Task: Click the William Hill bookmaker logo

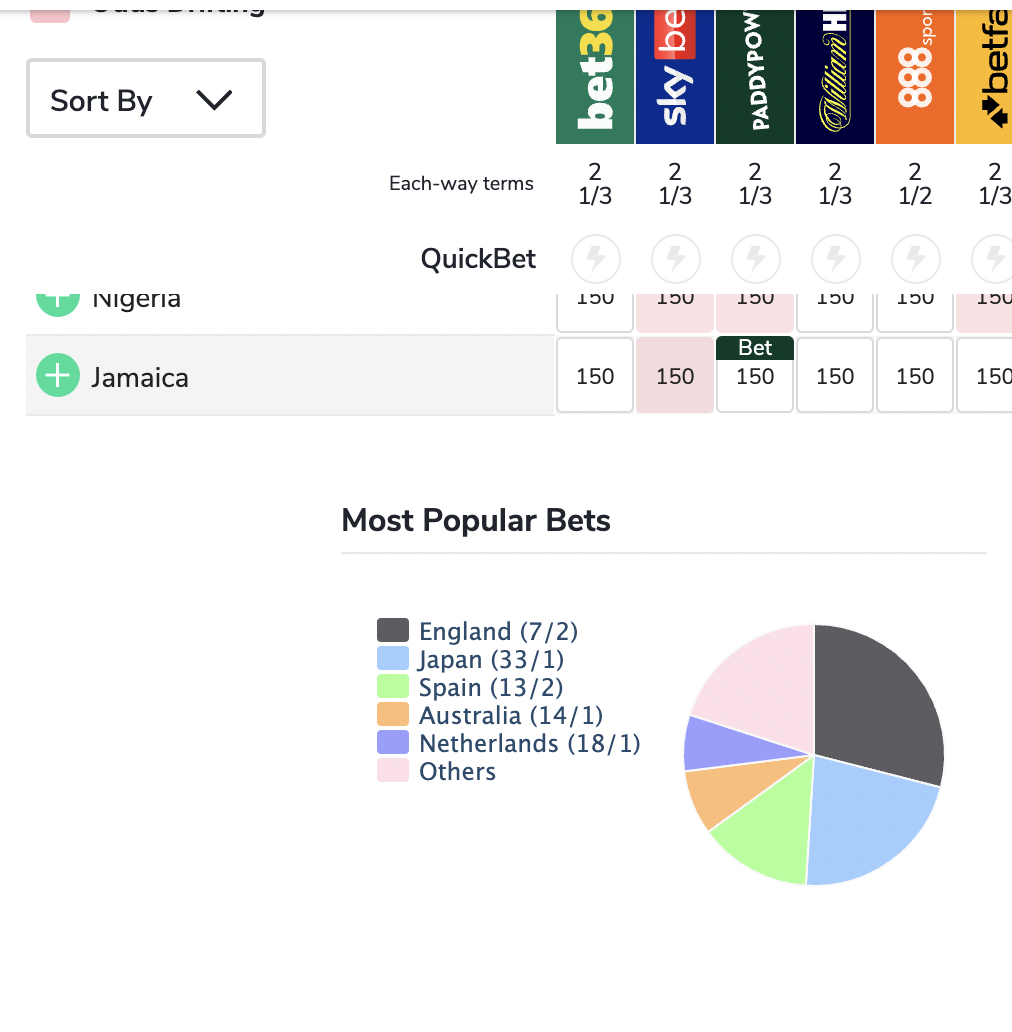Action: (x=835, y=76)
